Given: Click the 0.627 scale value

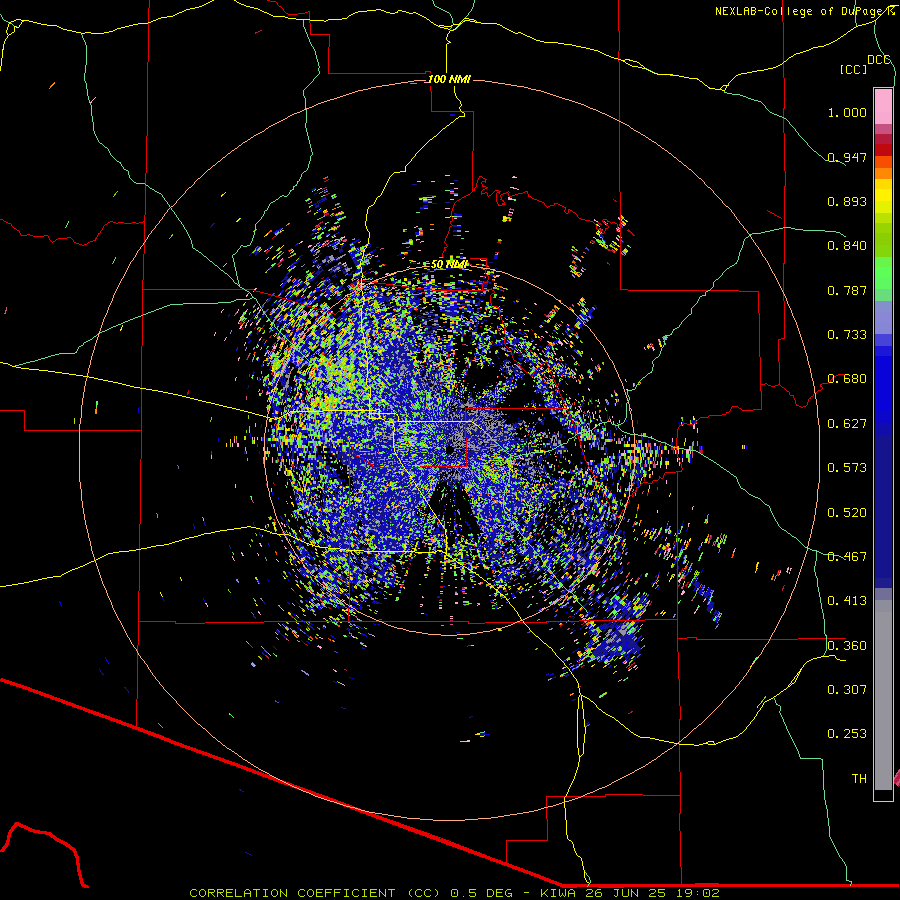Looking at the screenshot, I should pos(847,424).
